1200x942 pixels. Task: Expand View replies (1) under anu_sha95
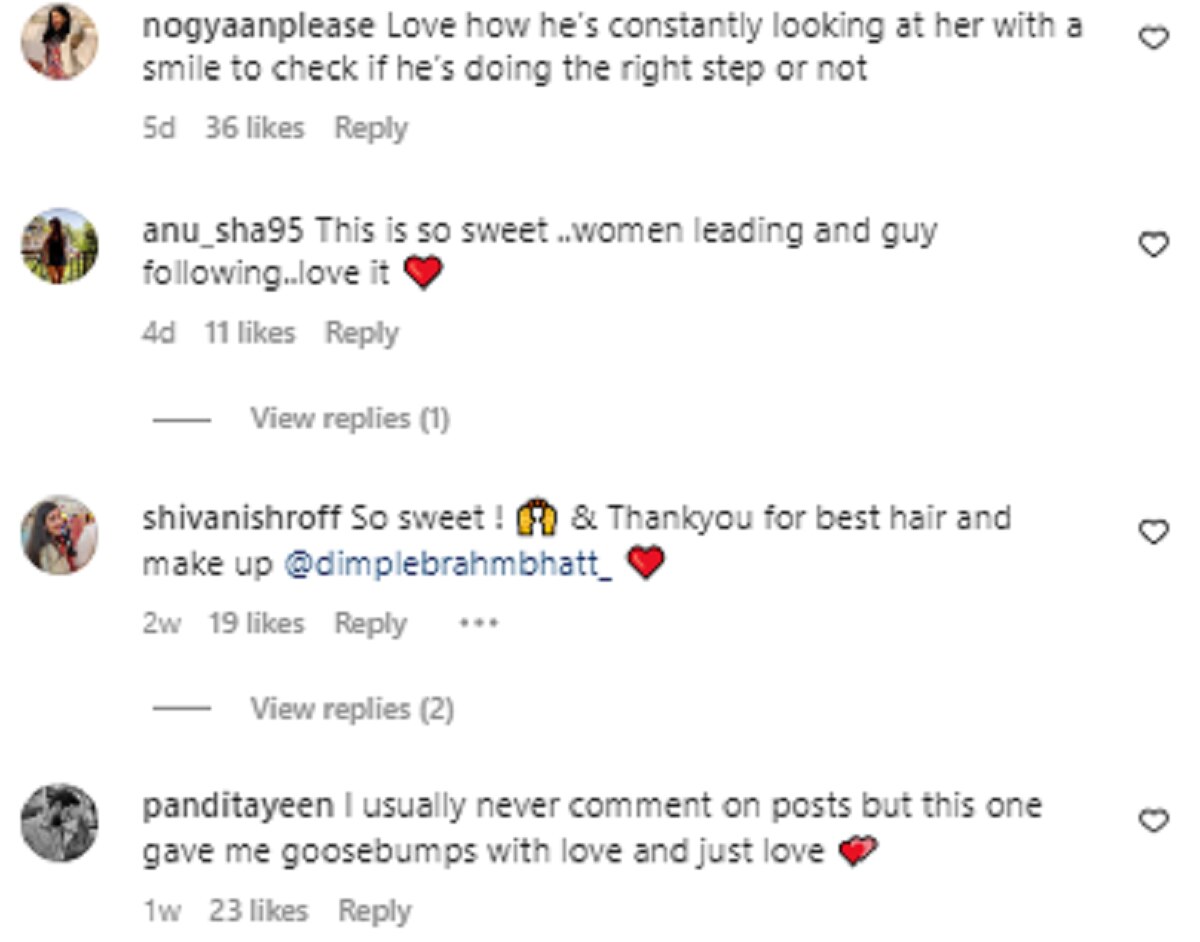[x=349, y=419]
